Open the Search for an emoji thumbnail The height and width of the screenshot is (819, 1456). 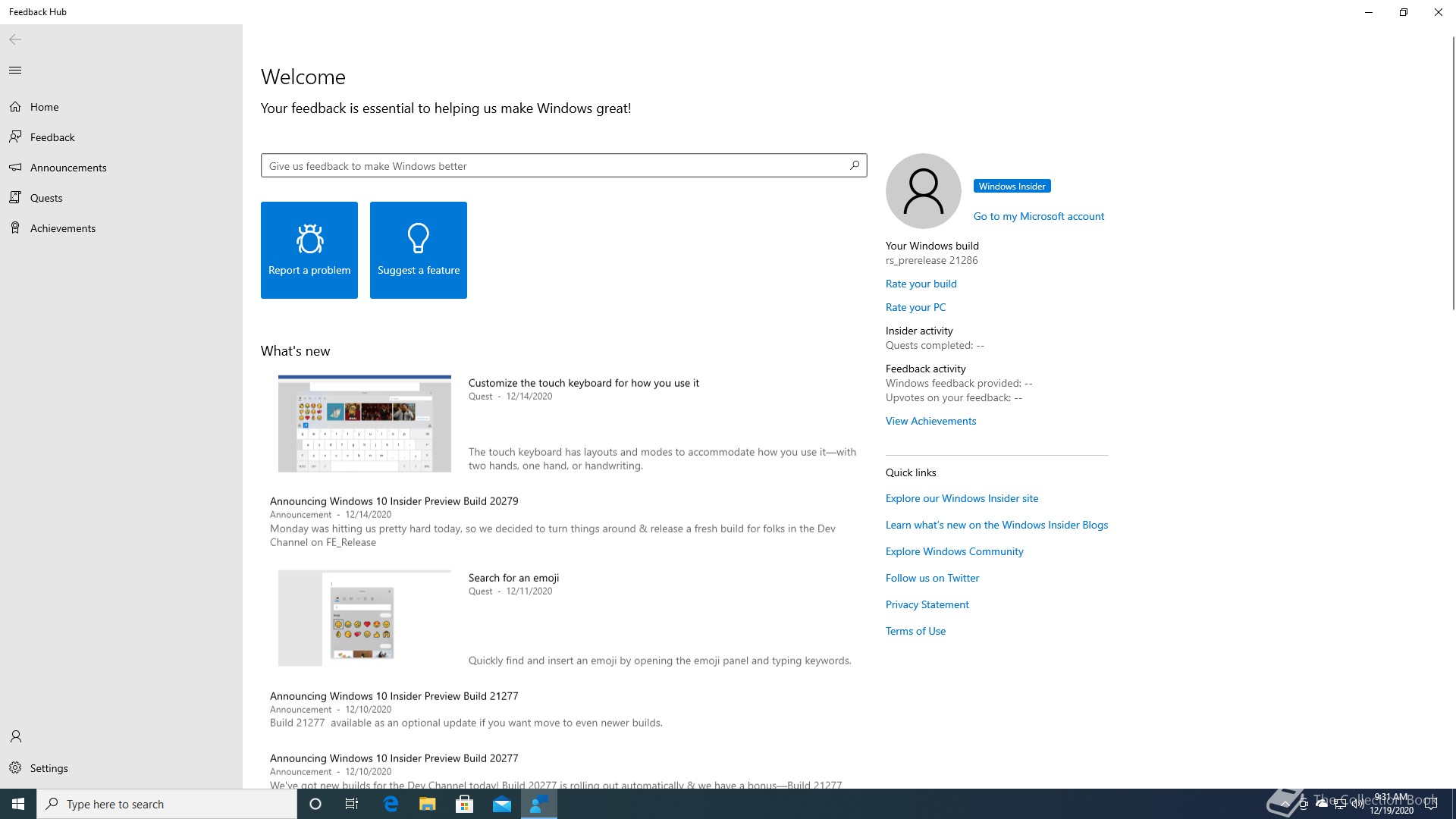click(x=365, y=618)
